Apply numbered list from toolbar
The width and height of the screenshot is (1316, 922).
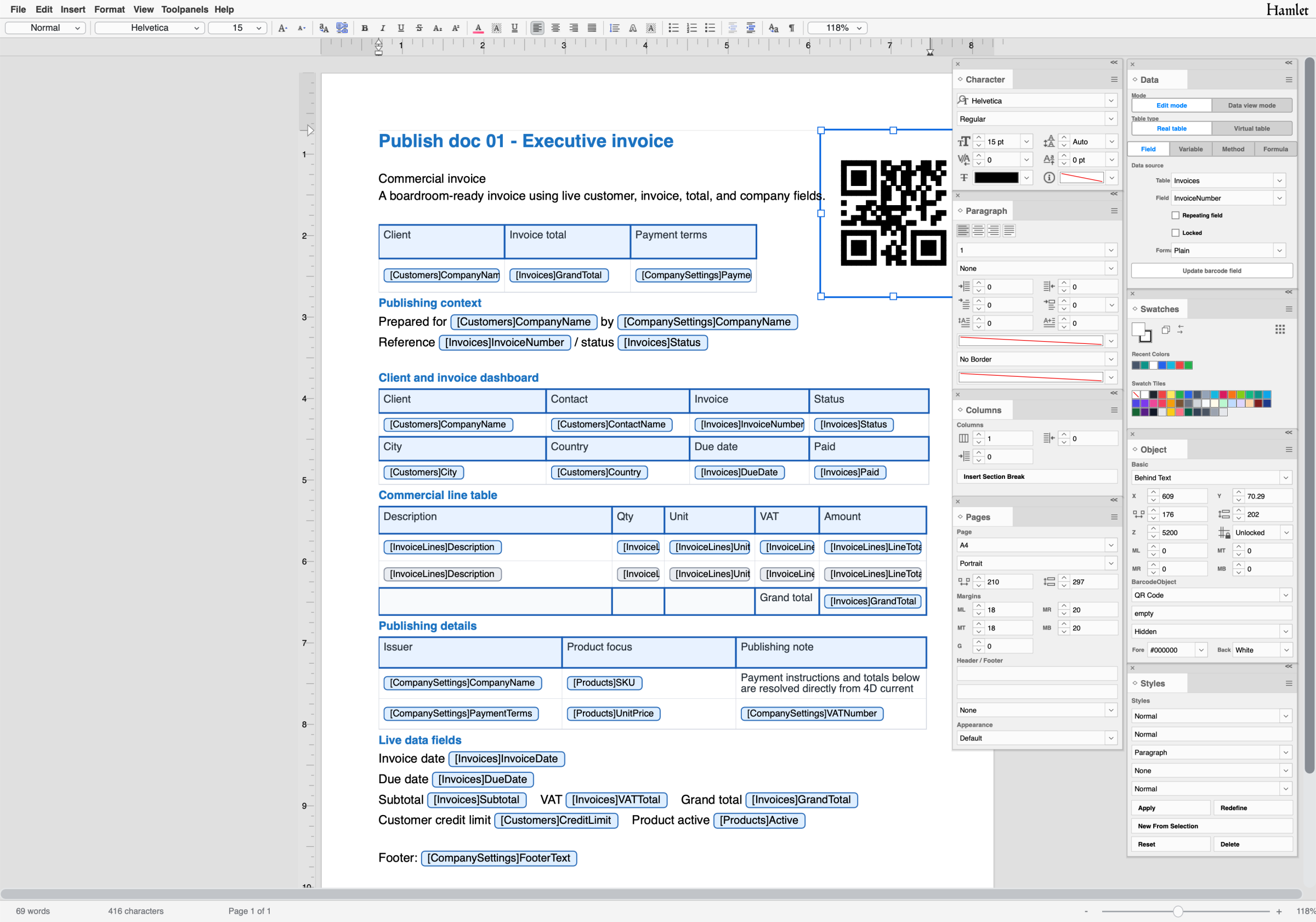point(692,27)
